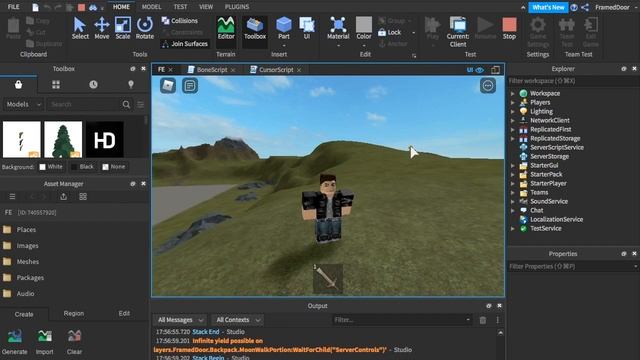Click the Stop test button
Screen dimensions: 640x360
509,28
